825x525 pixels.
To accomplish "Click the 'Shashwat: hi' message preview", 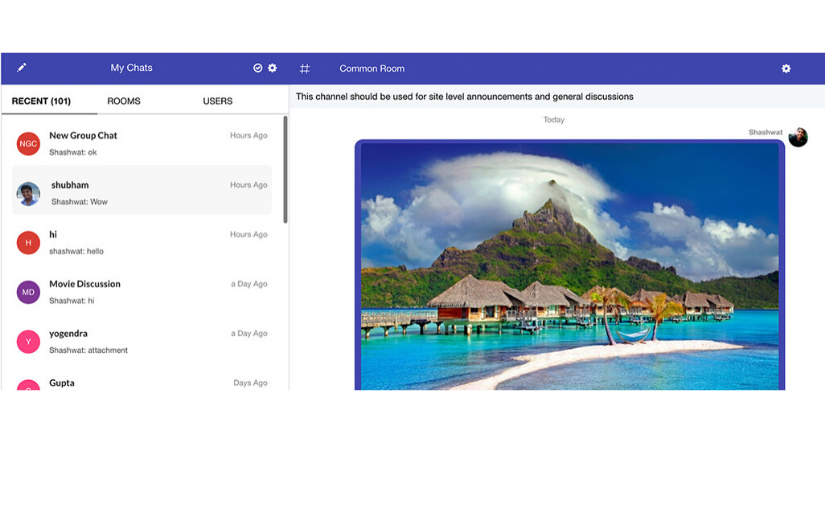I will 72,300.
